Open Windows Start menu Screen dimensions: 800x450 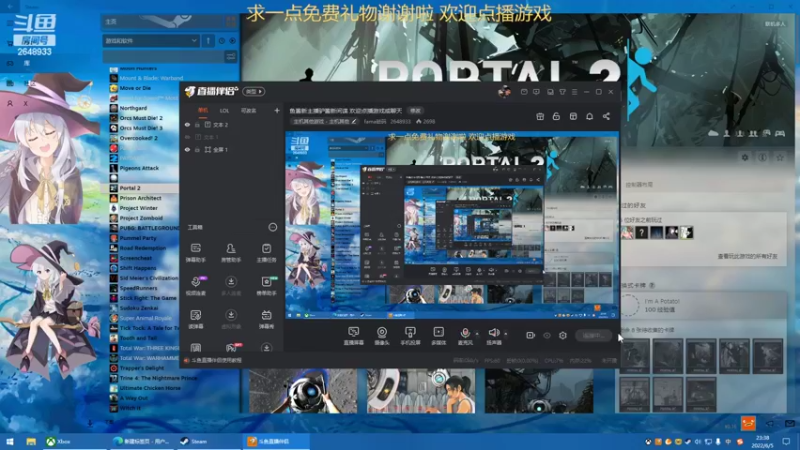(x=10, y=441)
